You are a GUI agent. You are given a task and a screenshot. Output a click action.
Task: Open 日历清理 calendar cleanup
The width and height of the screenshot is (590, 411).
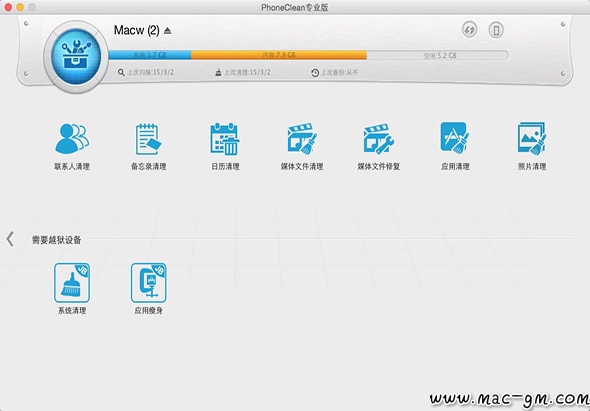coord(225,146)
